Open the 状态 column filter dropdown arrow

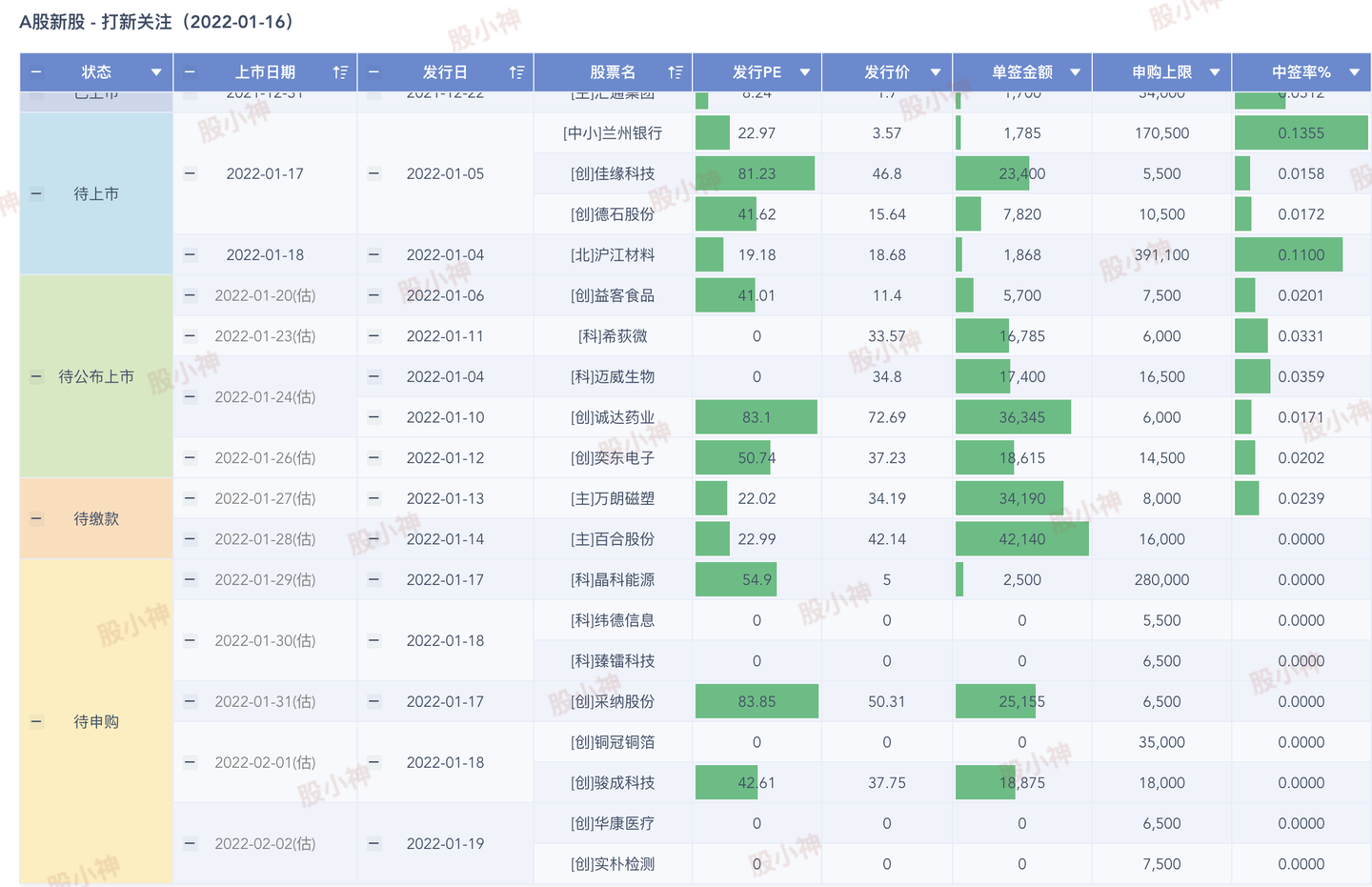(x=156, y=72)
